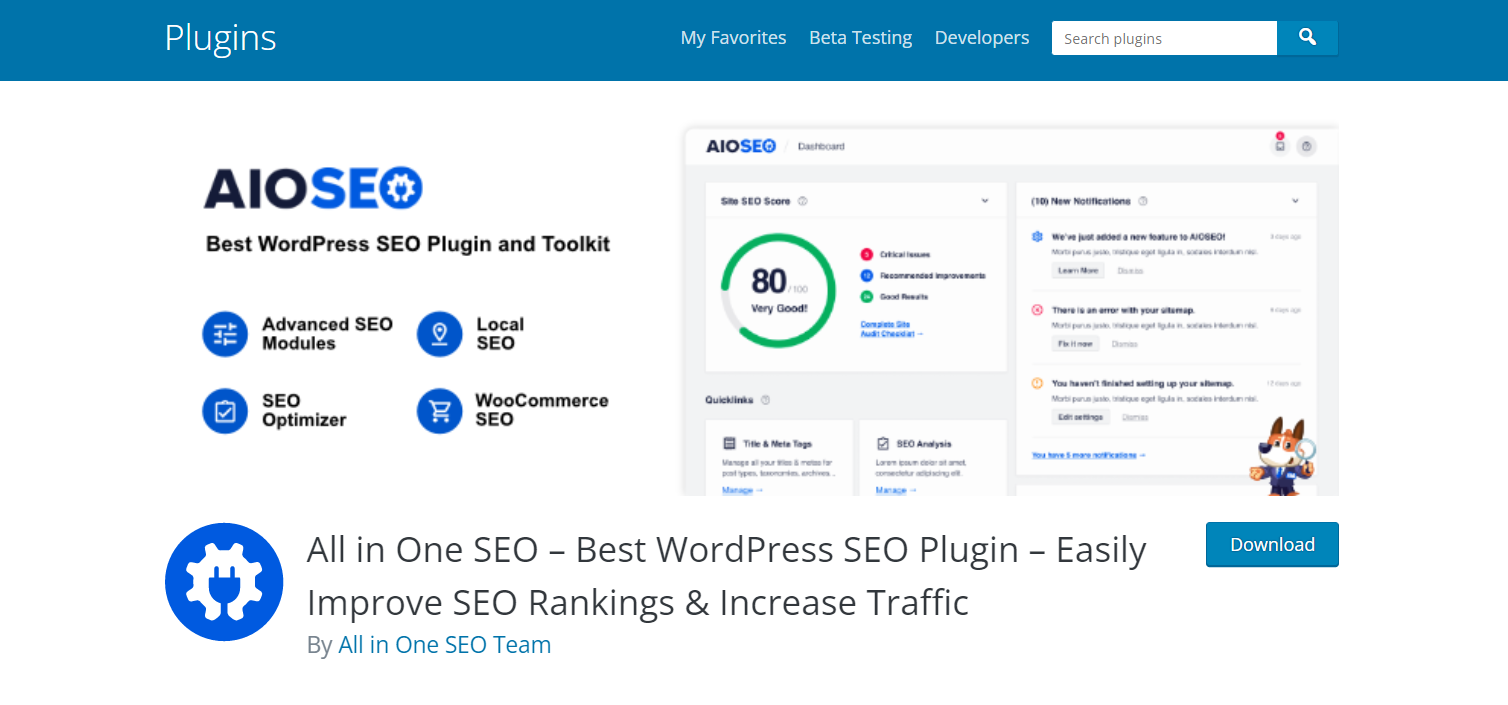Dismiss the sitemap error notification
Screen dimensions: 1508x705
pos(1125,344)
